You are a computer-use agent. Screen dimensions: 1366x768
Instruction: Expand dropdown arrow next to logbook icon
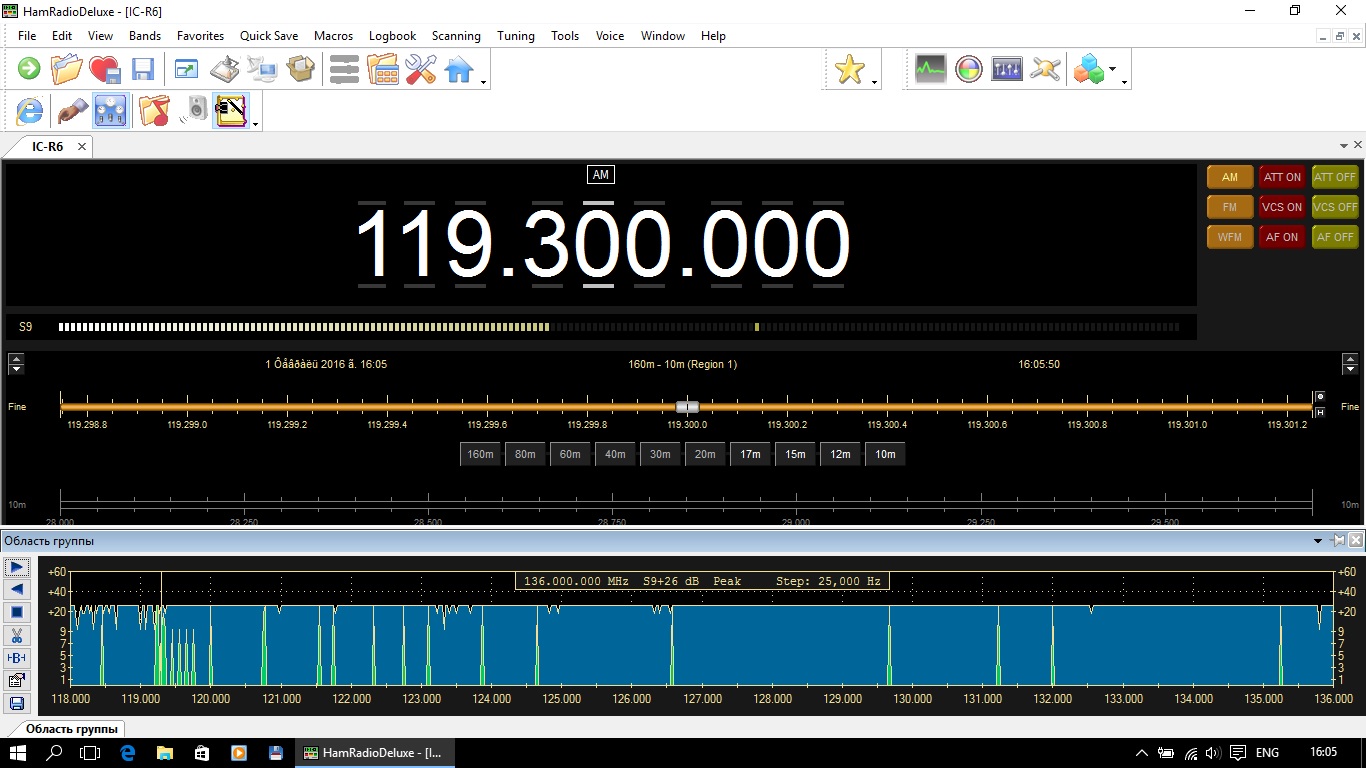[x=256, y=124]
